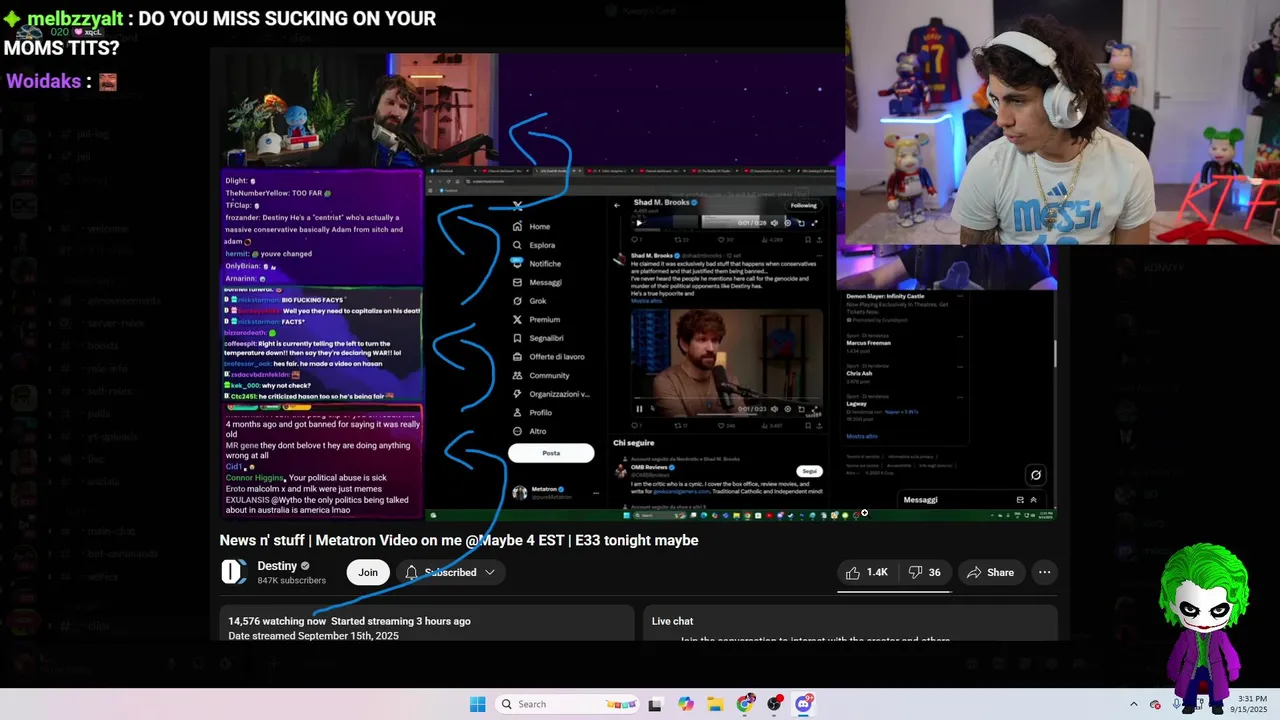Open YouTube more actions ellipsis menu
Screen dimensions: 1280x720
(x=1044, y=572)
